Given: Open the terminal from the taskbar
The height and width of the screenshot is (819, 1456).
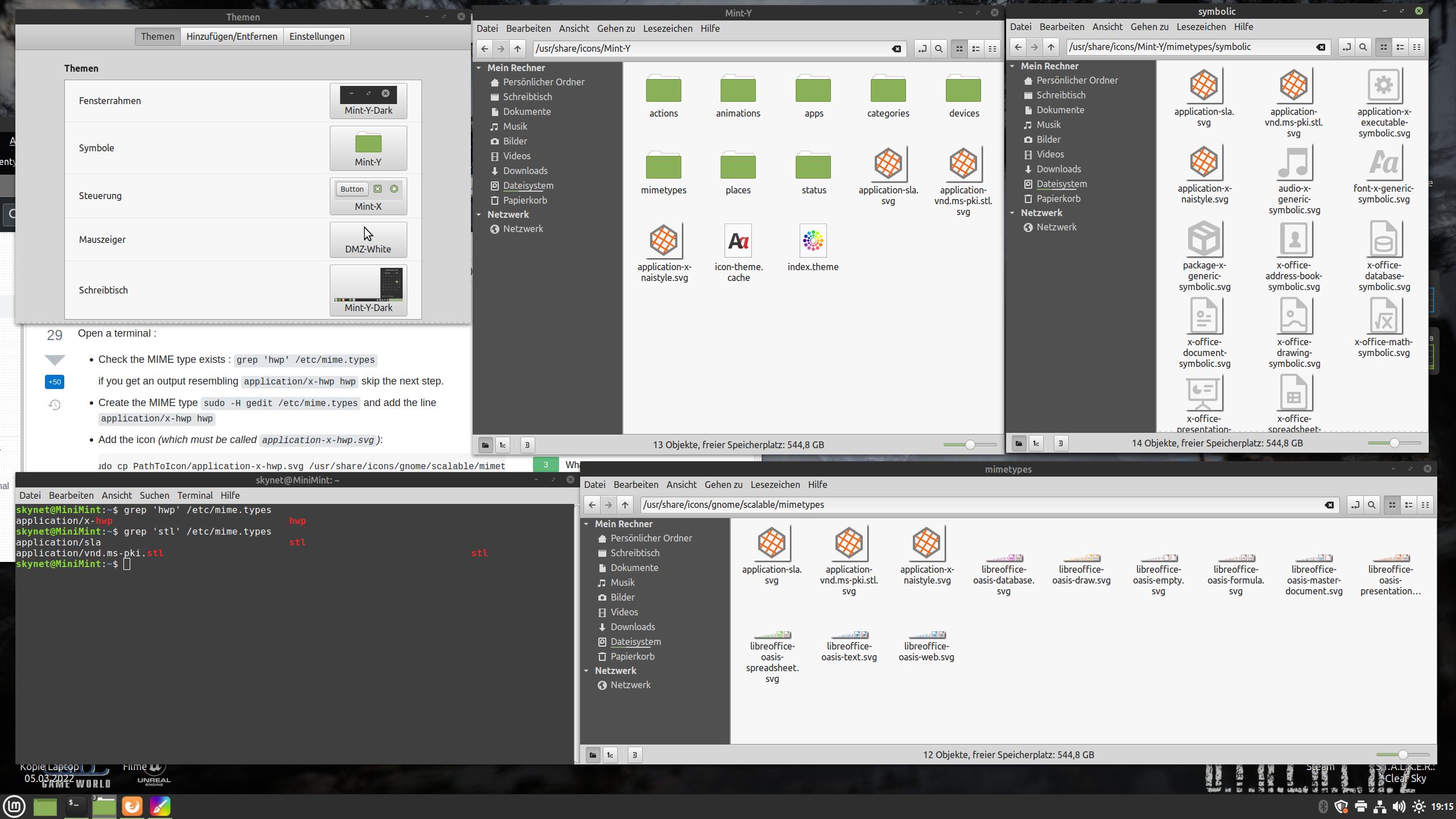Looking at the screenshot, I should (75, 806).
